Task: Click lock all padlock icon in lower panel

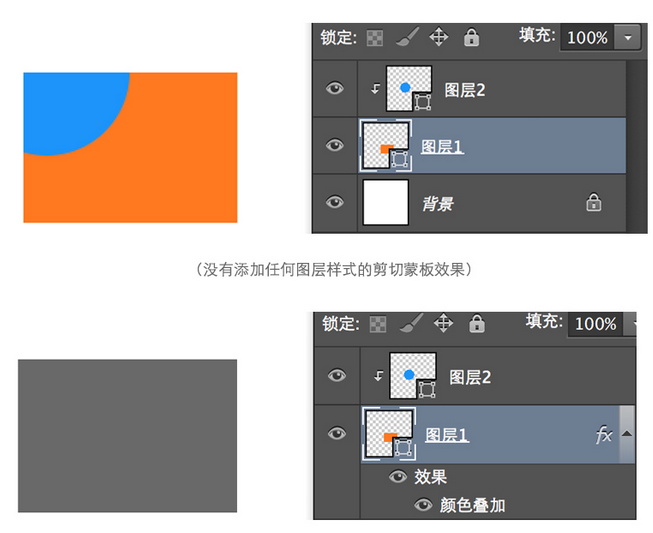Action: pyautogui.click(x=476, y=323)
